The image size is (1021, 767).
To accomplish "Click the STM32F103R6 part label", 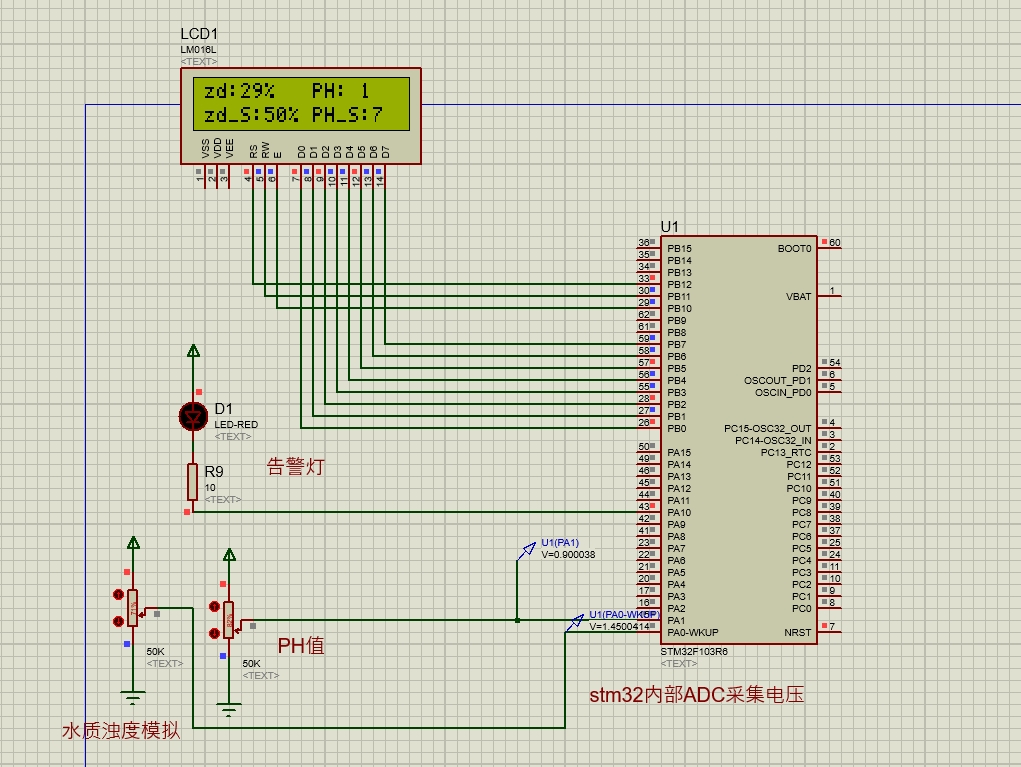I will (x=694, y=651).
